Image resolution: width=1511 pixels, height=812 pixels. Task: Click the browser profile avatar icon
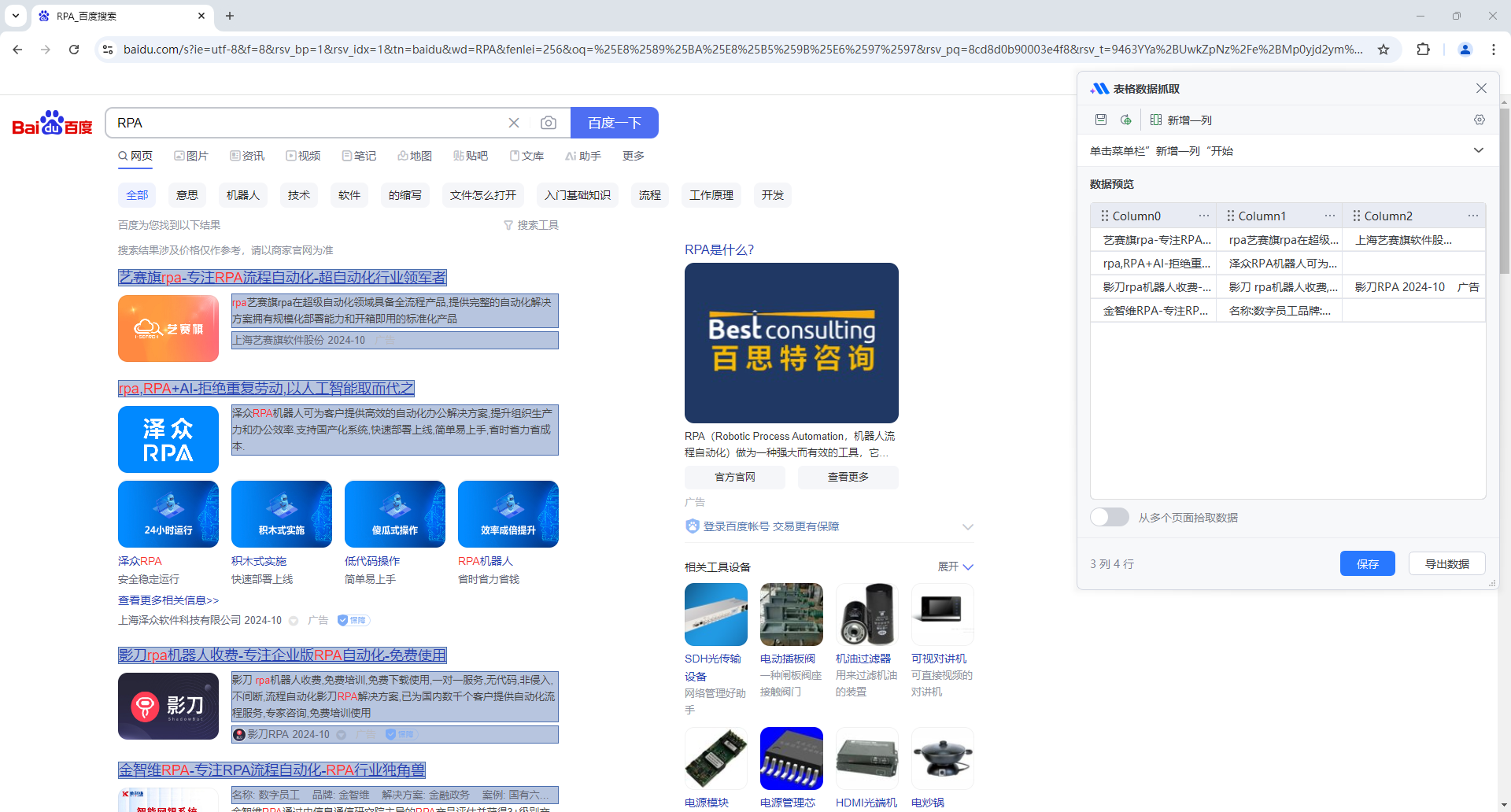point(1465,49)
